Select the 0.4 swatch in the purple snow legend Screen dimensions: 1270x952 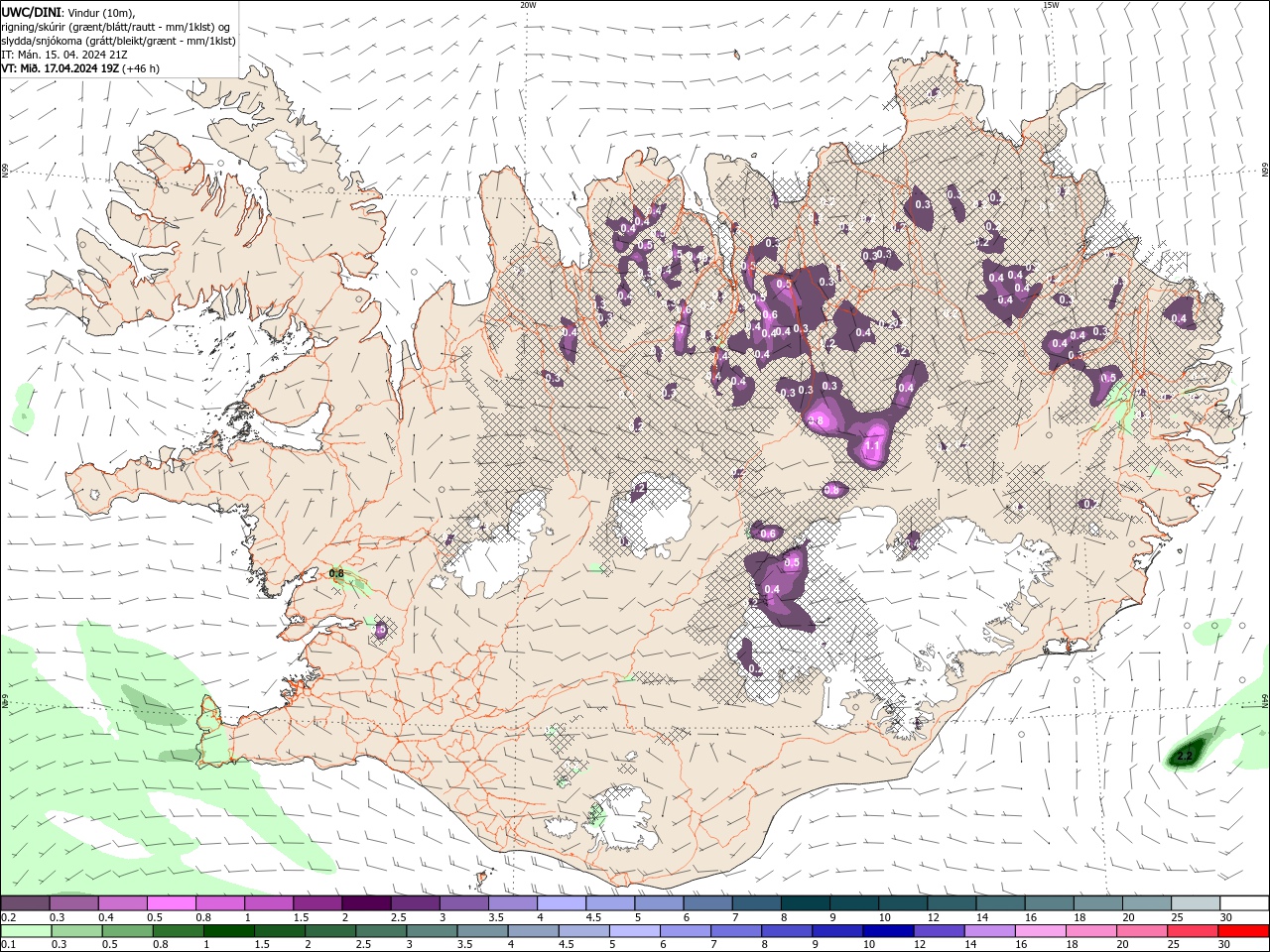click(123, 903)
